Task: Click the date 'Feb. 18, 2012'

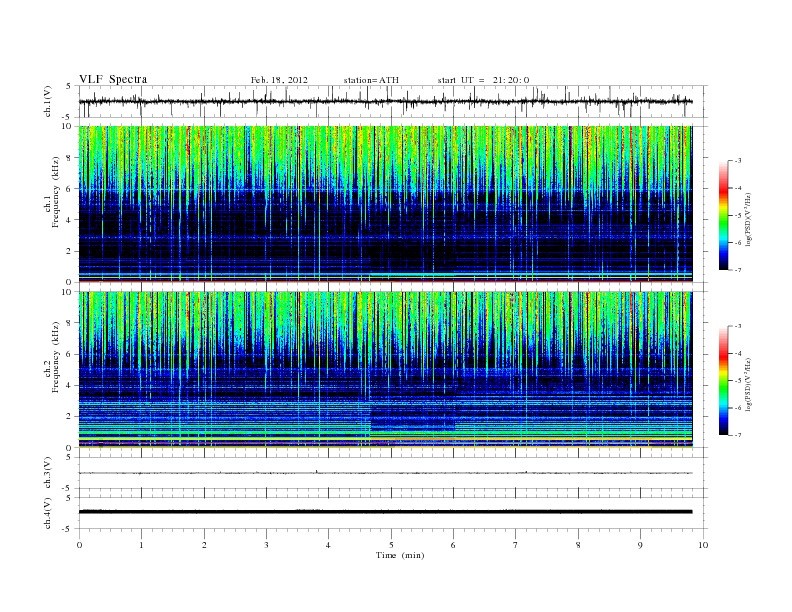Action: point(279,80)
